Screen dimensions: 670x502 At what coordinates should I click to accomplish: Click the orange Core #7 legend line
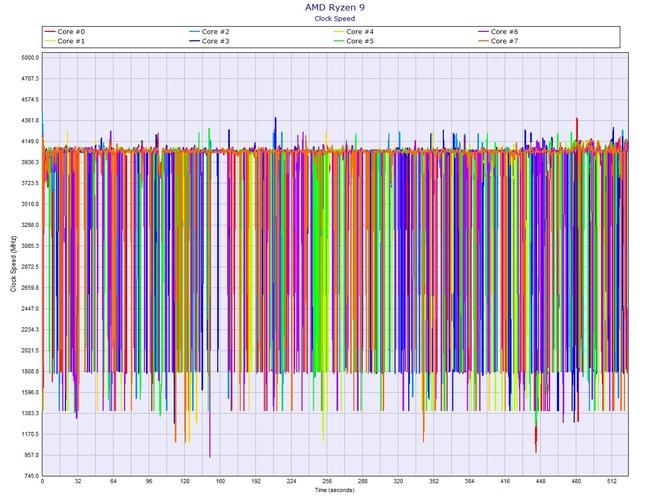(483, 41)
